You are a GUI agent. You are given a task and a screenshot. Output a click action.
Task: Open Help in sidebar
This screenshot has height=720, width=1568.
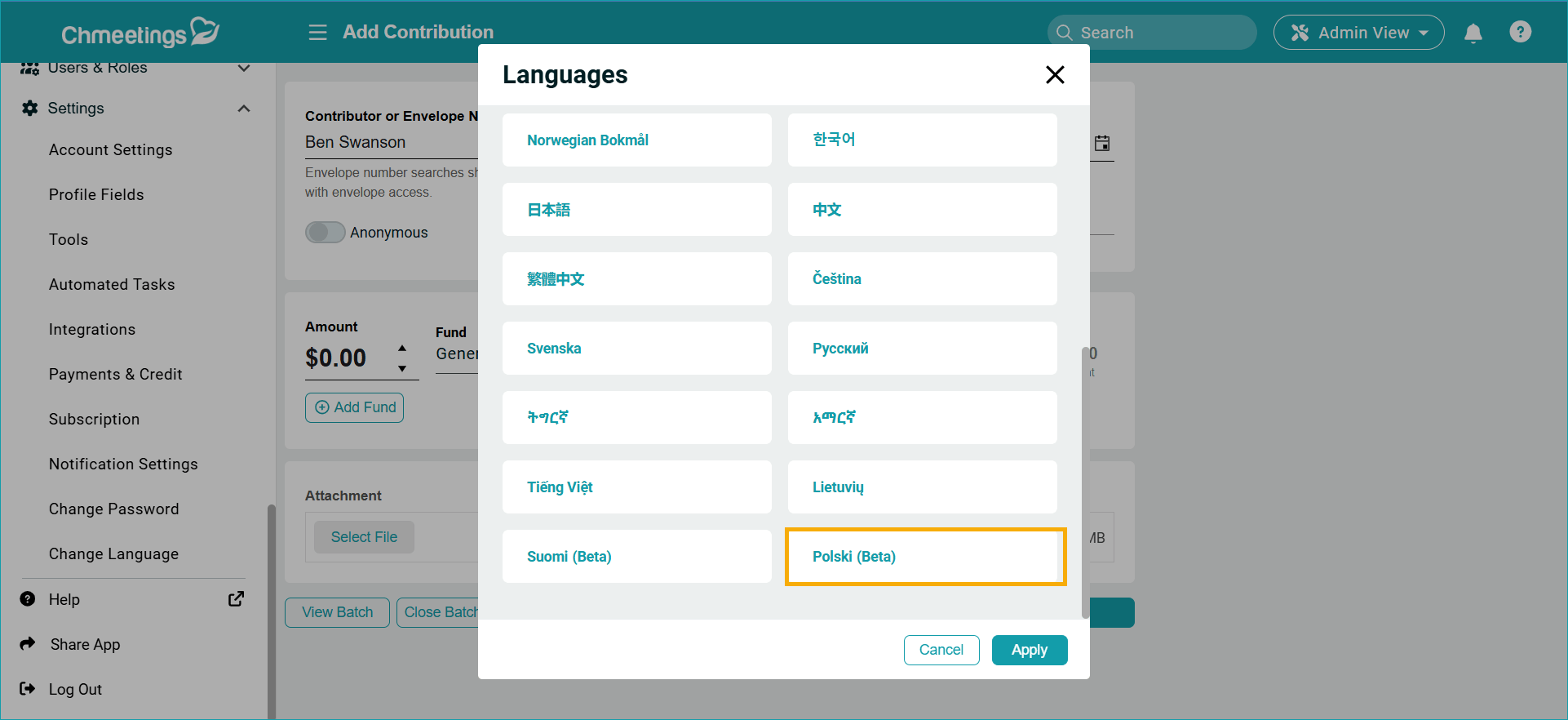64,600
